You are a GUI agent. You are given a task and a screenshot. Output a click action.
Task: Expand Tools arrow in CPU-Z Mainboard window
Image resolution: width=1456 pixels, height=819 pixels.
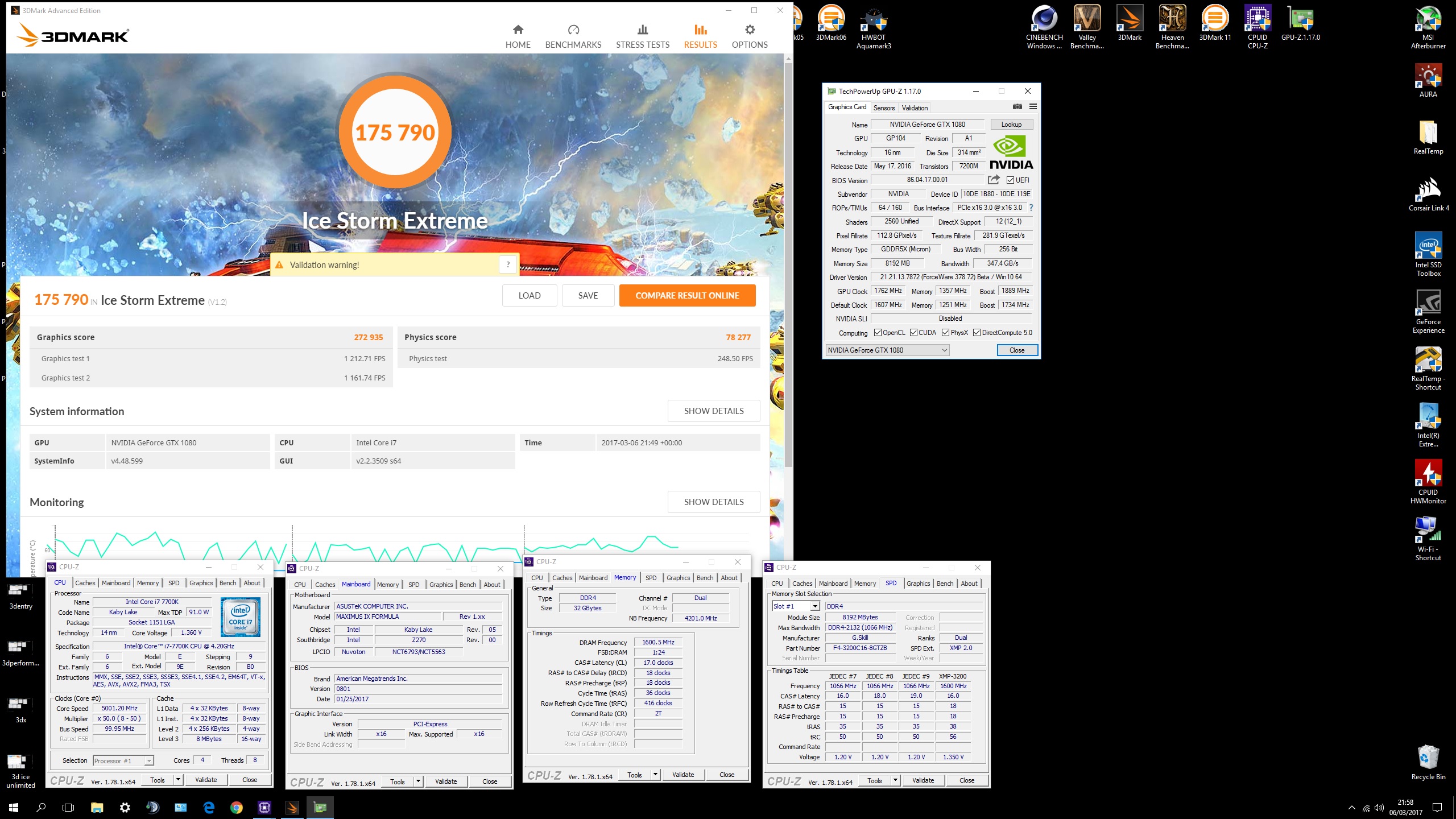[418, 781]
